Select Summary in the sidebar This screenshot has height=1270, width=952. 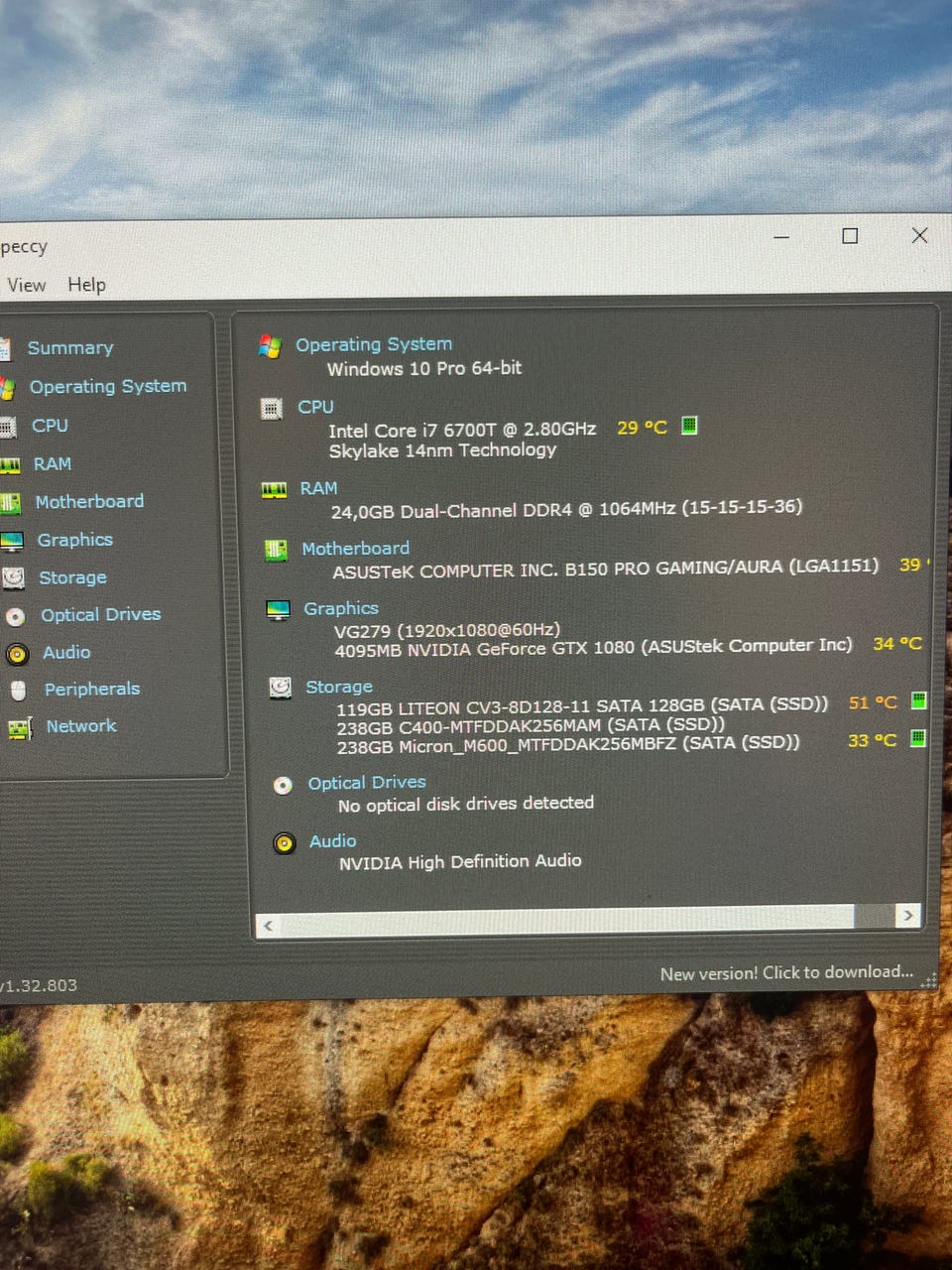click(70, 348)
